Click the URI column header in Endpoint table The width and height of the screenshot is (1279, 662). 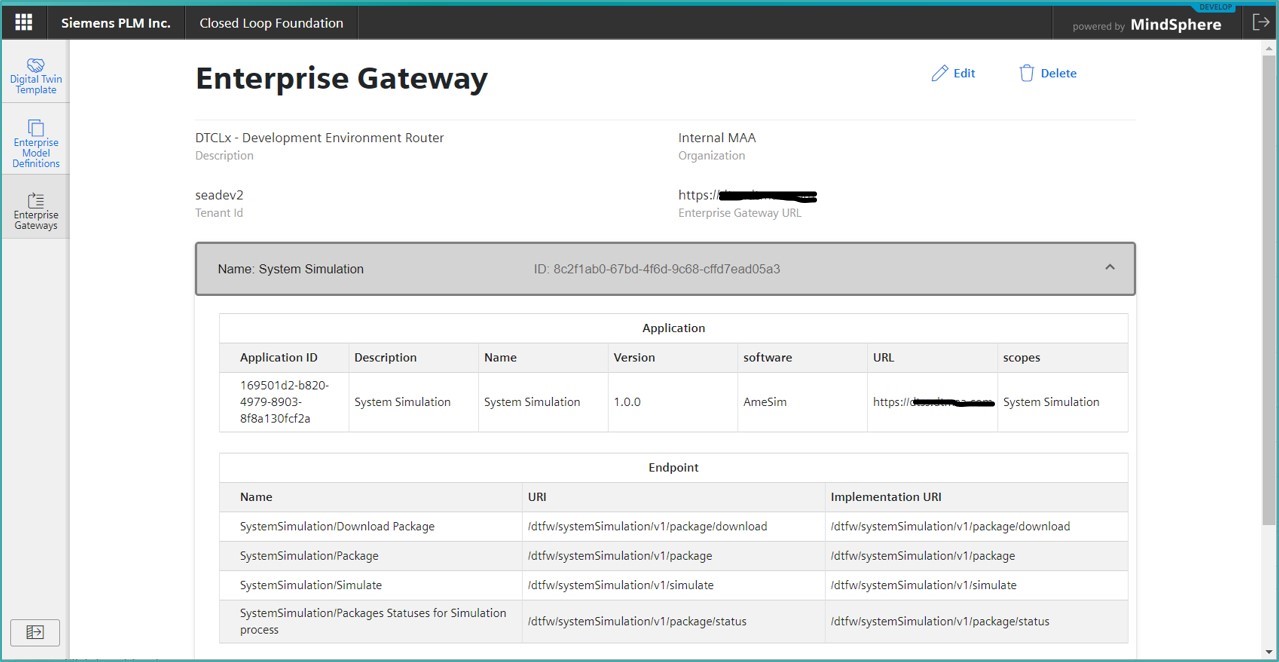(x=537, y=497)
